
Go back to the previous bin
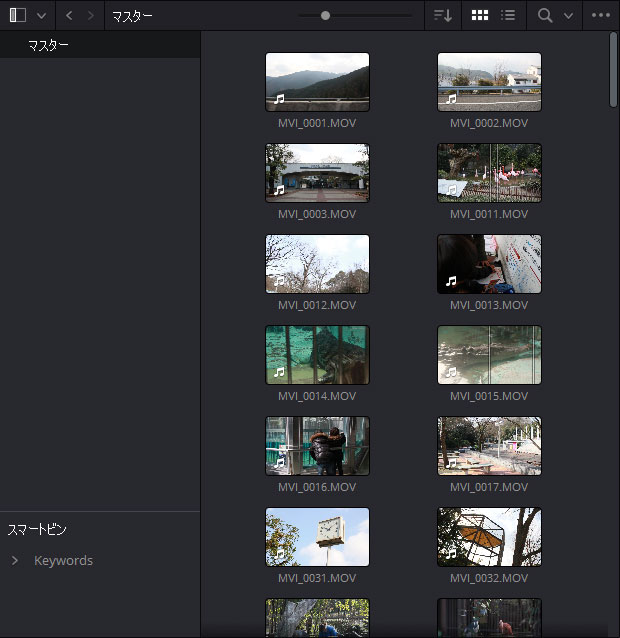69,16
